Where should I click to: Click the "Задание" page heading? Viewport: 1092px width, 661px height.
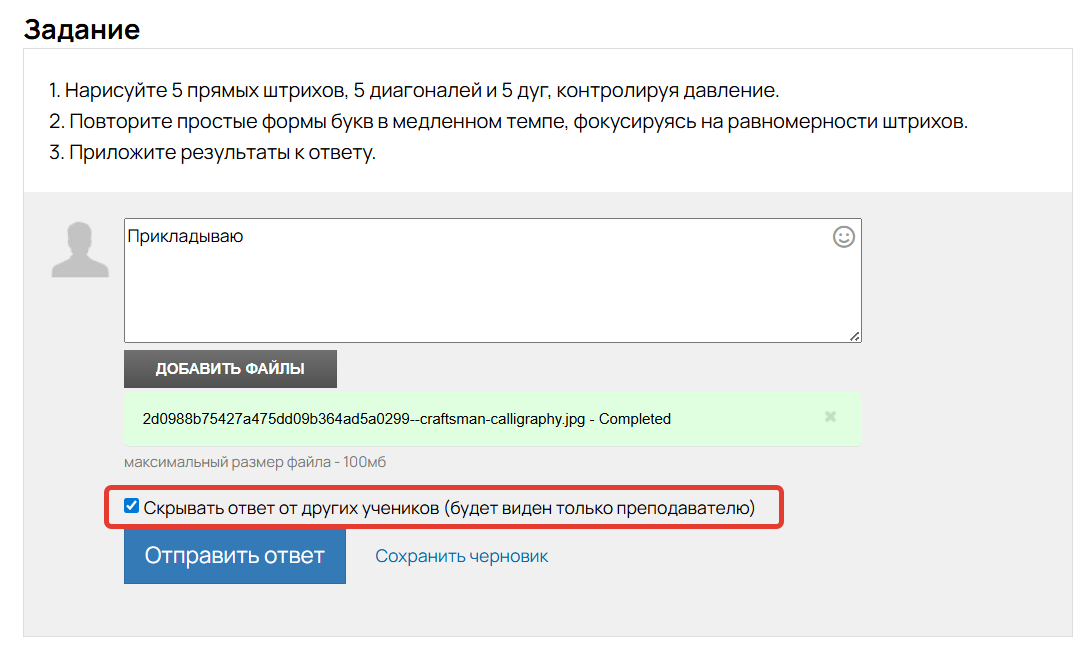tap(80, 29)
